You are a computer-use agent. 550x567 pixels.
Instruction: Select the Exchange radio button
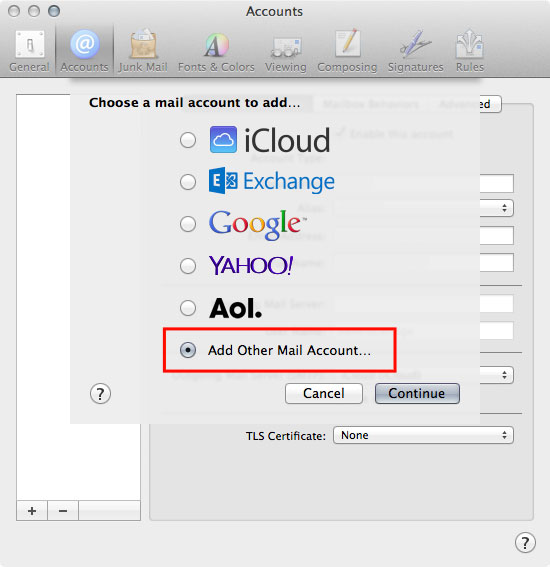tap(188, 182)
